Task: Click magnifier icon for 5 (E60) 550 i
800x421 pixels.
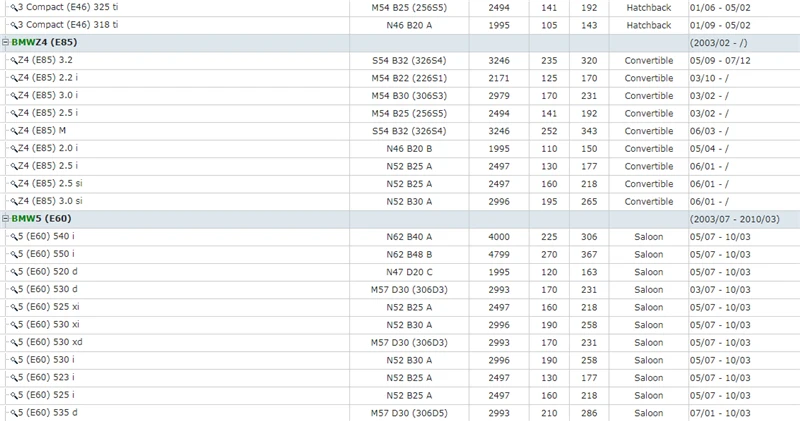Action: tap(14, 255)
